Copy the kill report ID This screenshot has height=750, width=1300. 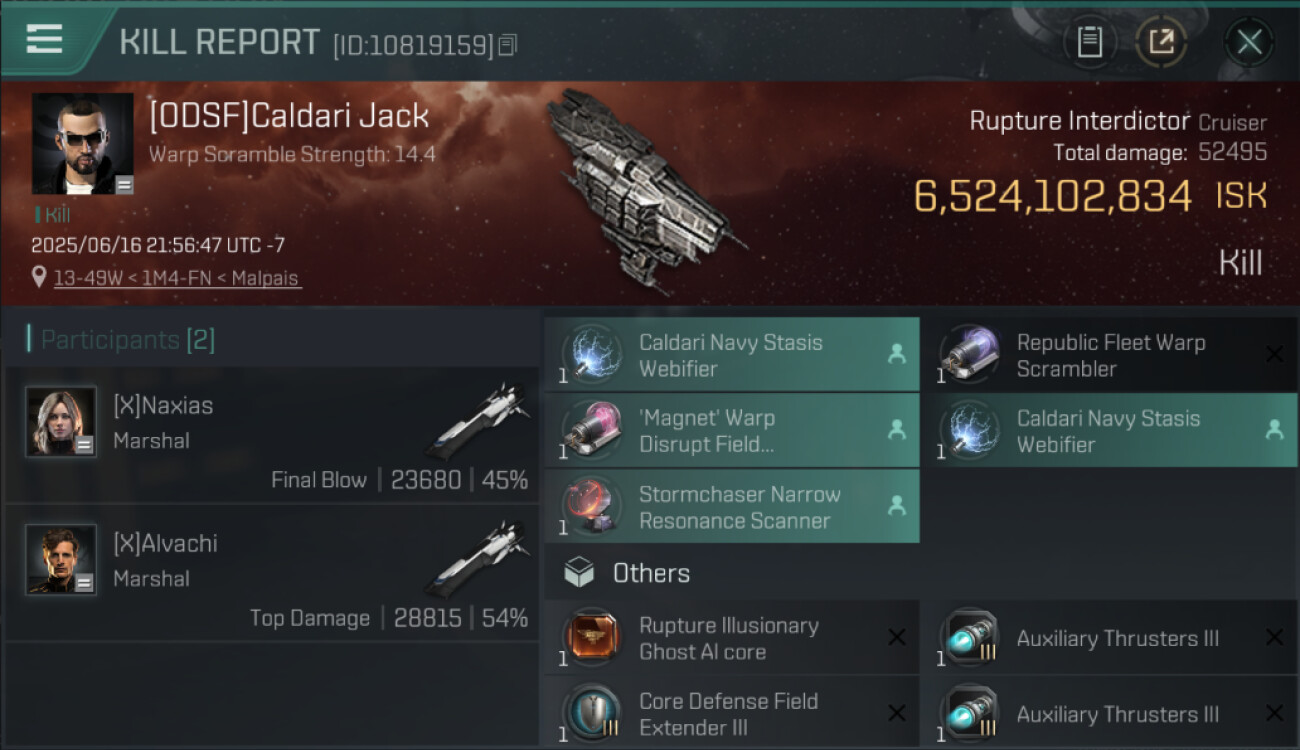507,45
